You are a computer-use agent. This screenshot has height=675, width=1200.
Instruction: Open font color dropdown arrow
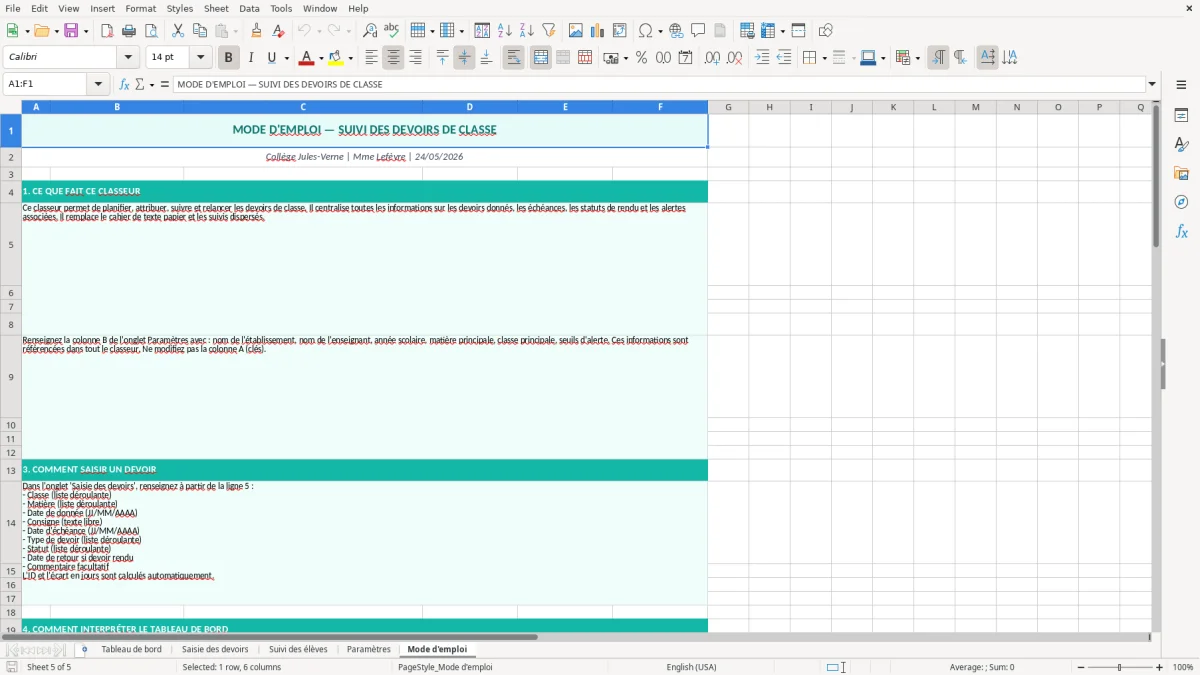(320, 58)
